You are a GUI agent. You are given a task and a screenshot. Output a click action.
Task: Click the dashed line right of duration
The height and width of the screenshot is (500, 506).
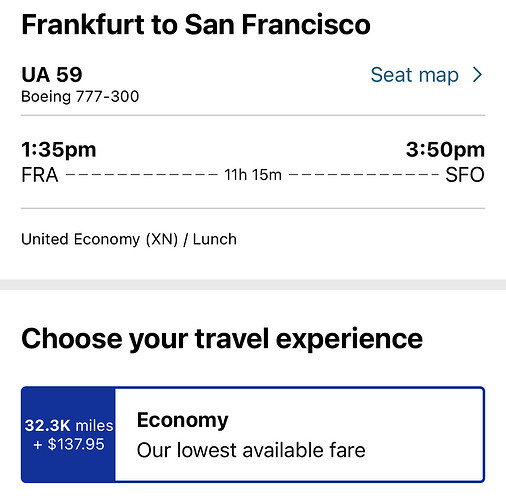coord(364,174)
